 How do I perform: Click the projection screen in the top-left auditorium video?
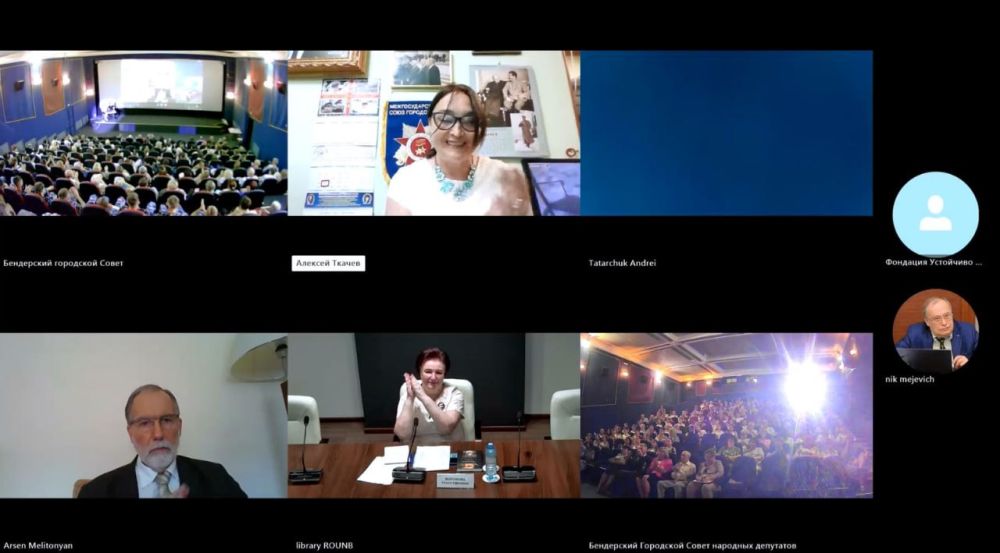click(160, 84)
